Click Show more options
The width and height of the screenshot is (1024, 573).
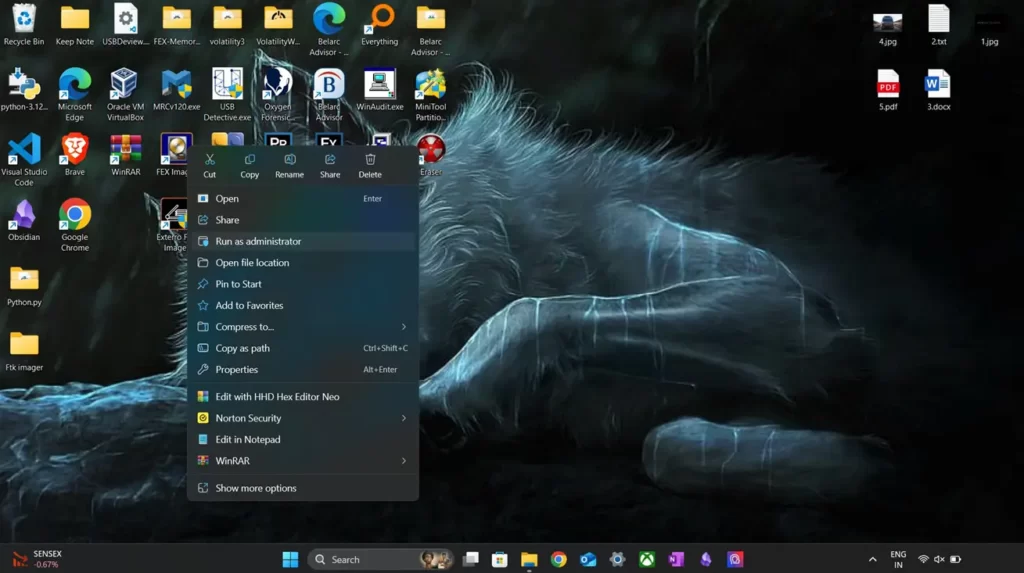coord(256,488)
